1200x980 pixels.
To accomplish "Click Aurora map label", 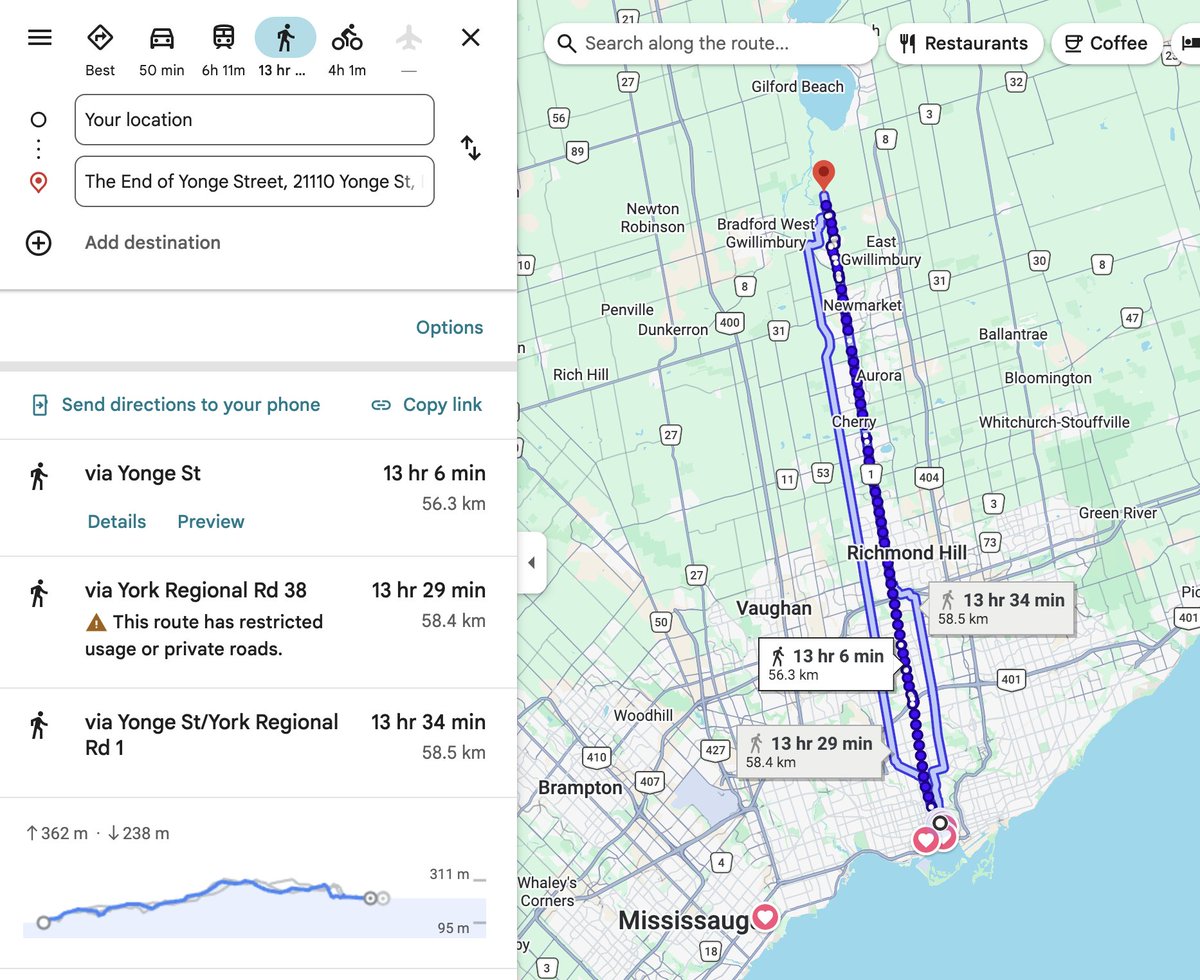I will point(879,376).
